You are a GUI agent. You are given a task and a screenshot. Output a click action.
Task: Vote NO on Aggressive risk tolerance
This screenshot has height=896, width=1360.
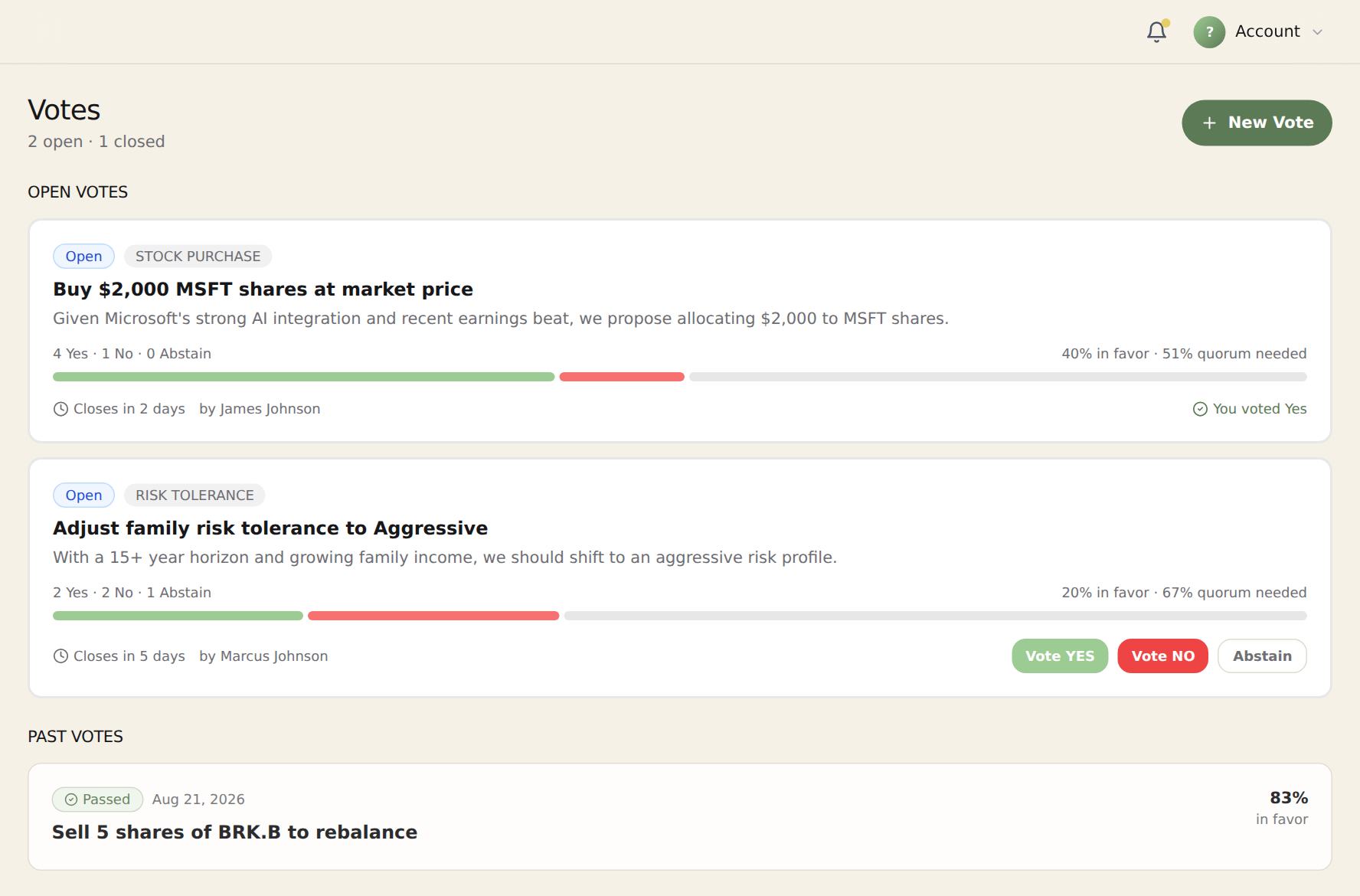coord(1162,656)
